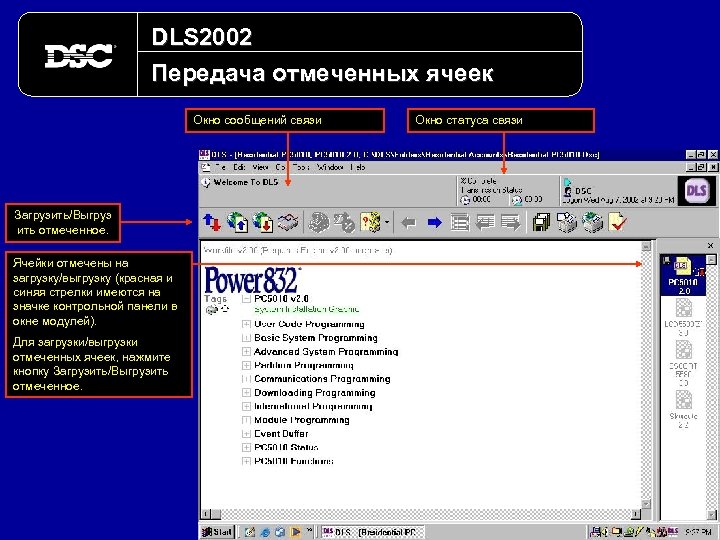Open the dropdown arrow beside the question mark icon
Screen dimensions: 720x540
pyautogui.click(x=387, y=223)
